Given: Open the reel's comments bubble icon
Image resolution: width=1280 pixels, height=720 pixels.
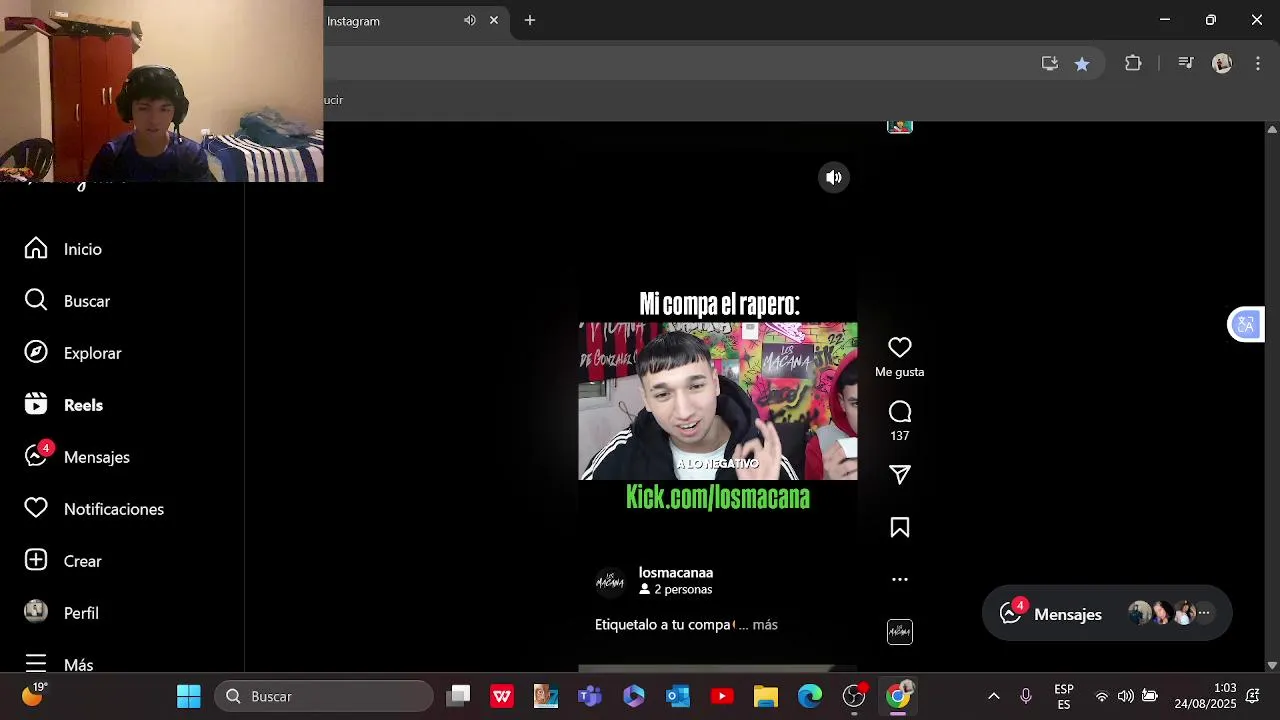Looking at the screenshot, I should tap(900, 412).
